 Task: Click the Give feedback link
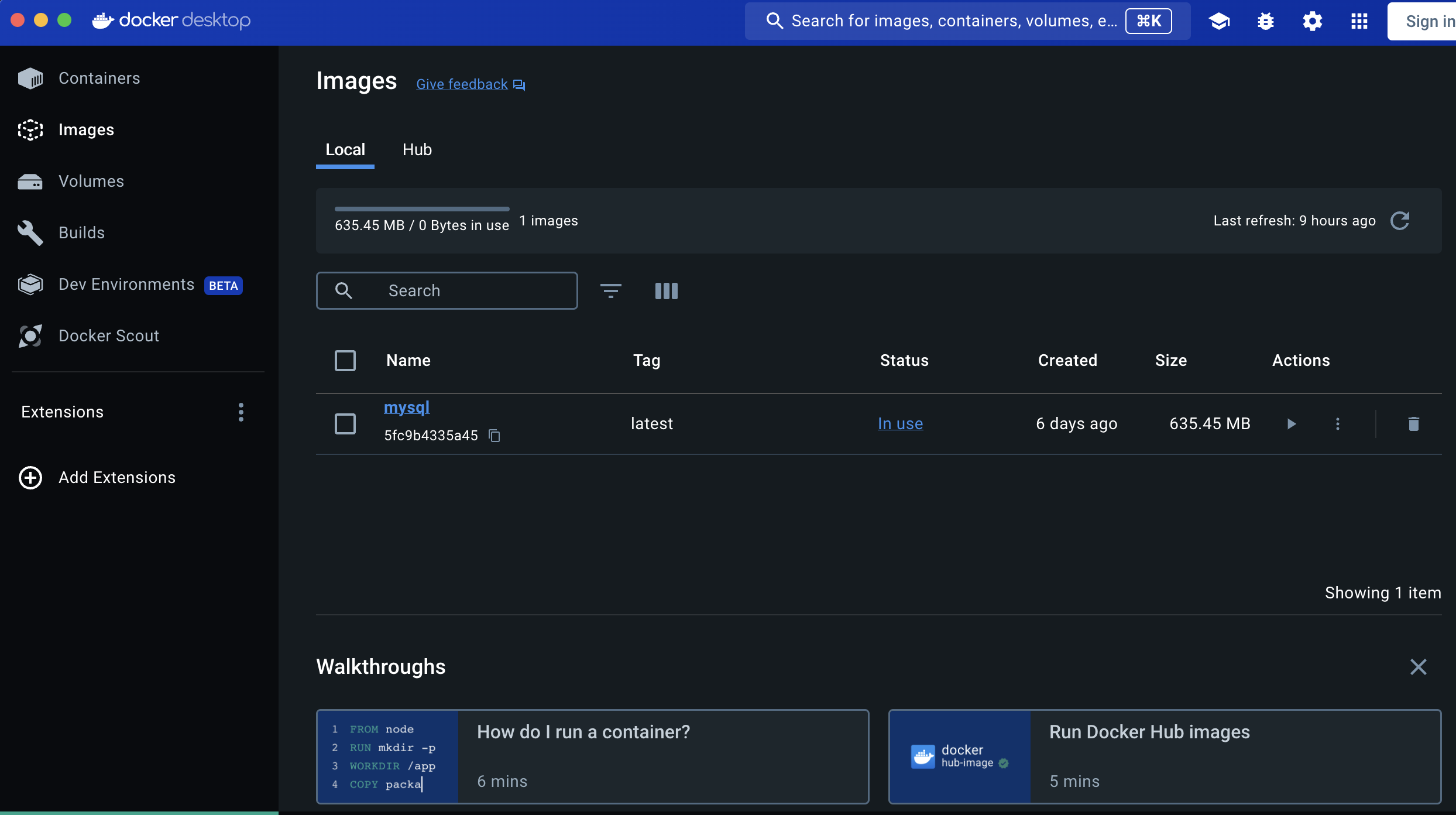tap(462, 84)
